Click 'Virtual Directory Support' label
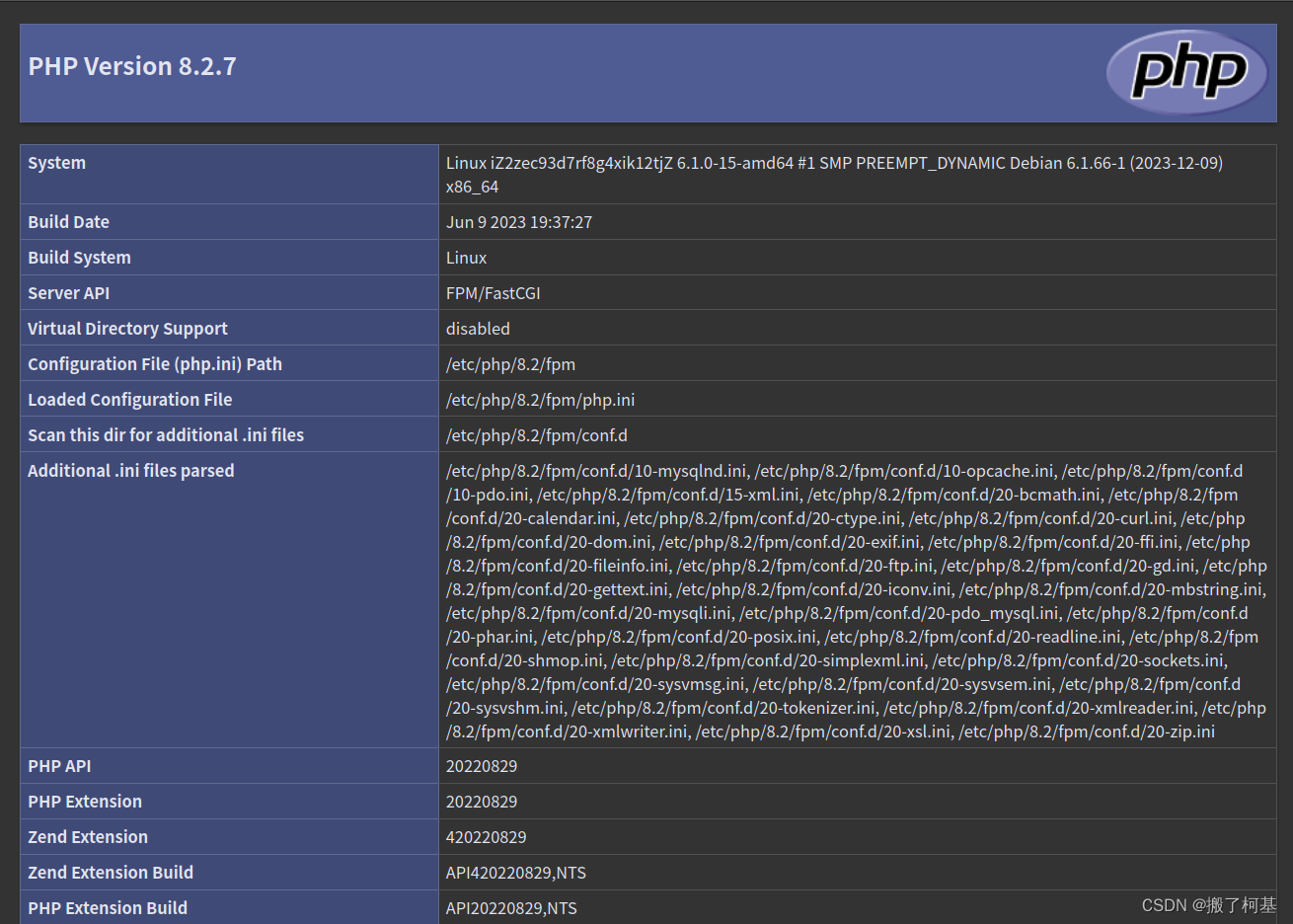This screenshot has height=924, width=1293. click(x=127, y=329)
